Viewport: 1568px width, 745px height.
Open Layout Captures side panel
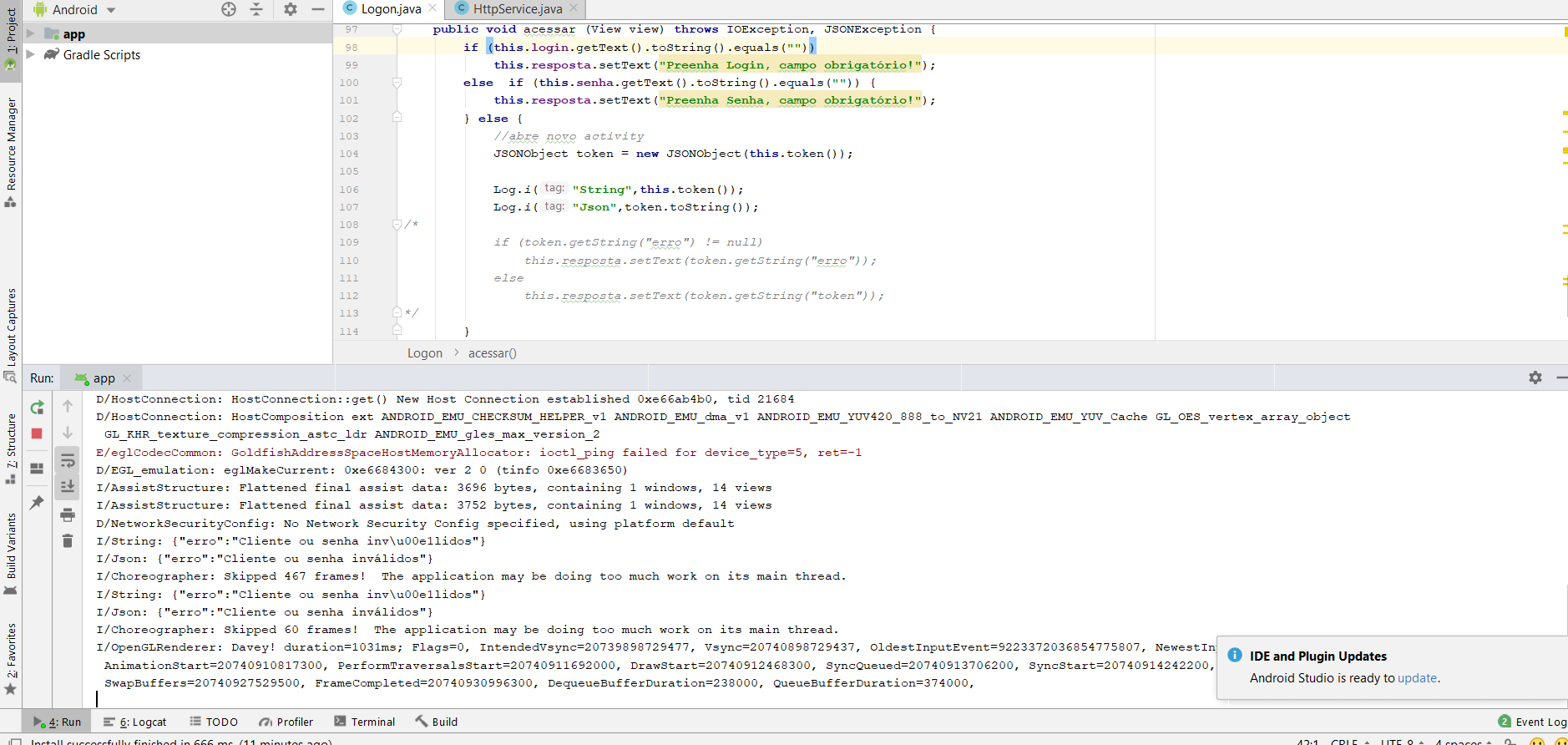tap(11, 335)
